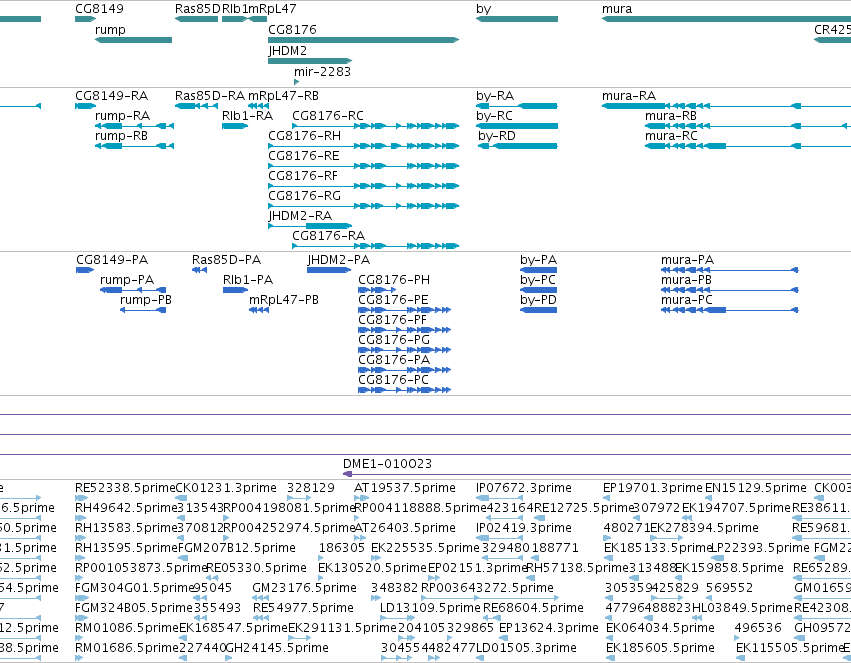This screenshot has width=851, height=663.
Task: Select the CG8149-PA protein feature
Action: 85,270
